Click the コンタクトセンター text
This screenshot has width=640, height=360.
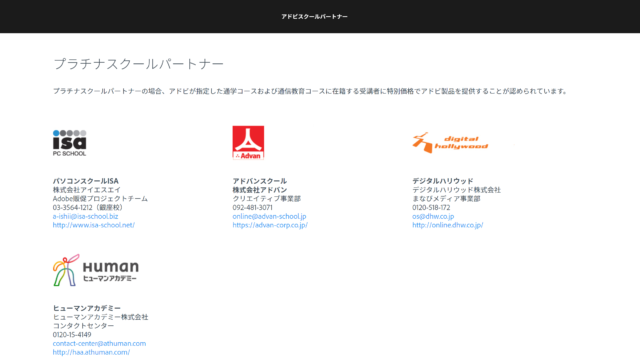tap(83, 326)
